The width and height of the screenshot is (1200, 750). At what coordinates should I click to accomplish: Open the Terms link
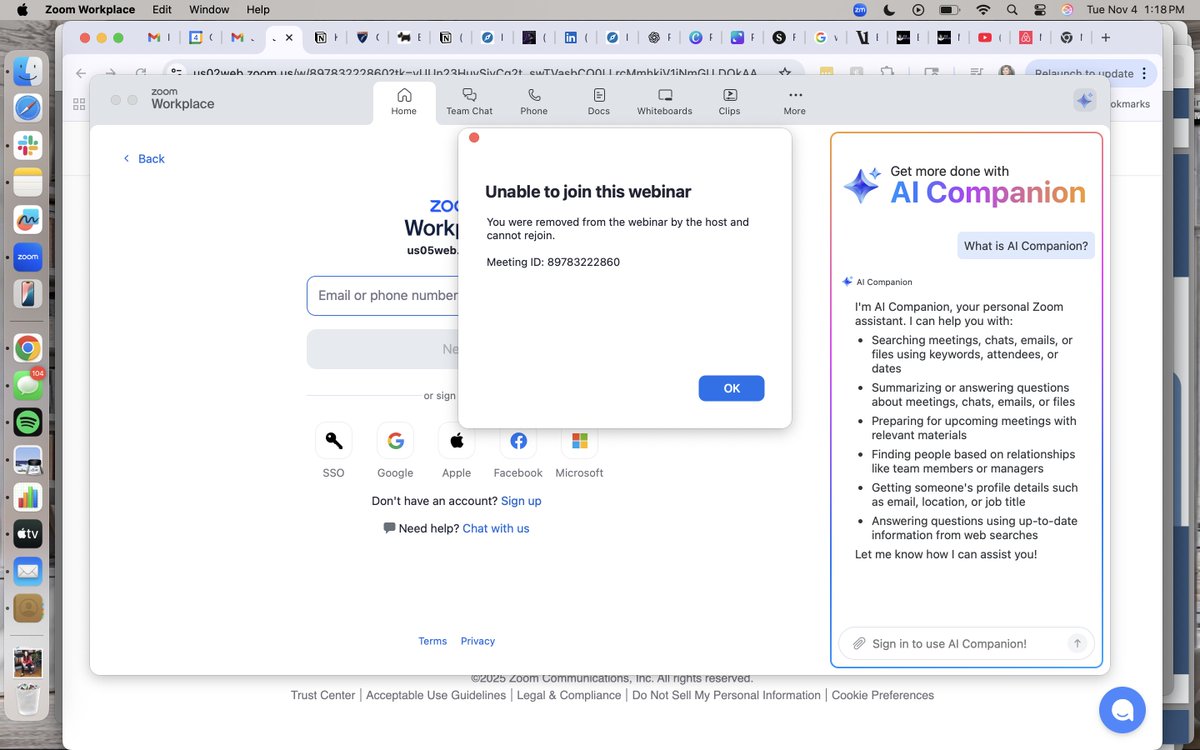tap(433, 641)
